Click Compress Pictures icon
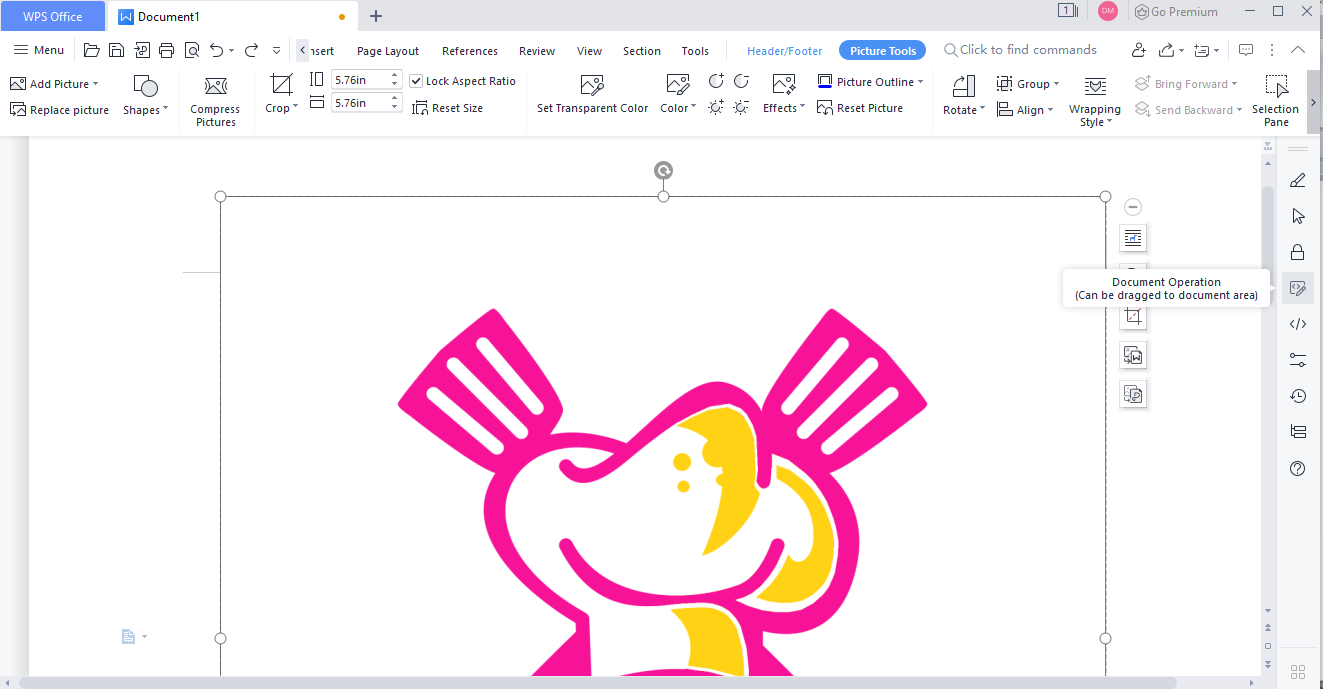The image size is (1323, 689). tap(215, 87)
